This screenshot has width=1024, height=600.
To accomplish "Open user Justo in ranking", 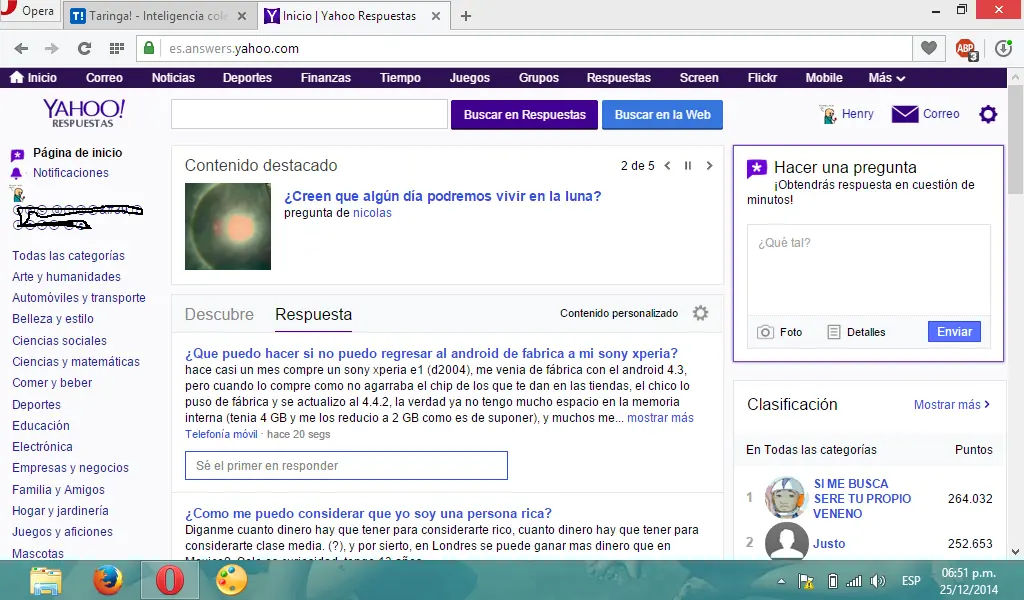I will pyautogui.click(x=829, y=544).
